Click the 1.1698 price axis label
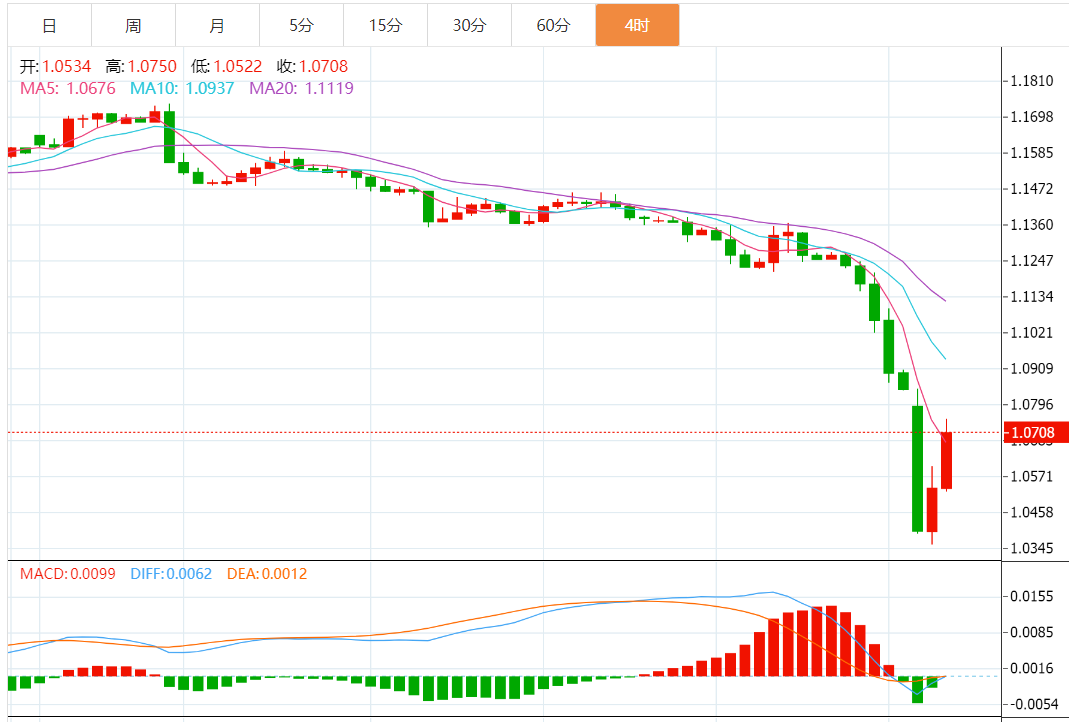 point(1032,117)
